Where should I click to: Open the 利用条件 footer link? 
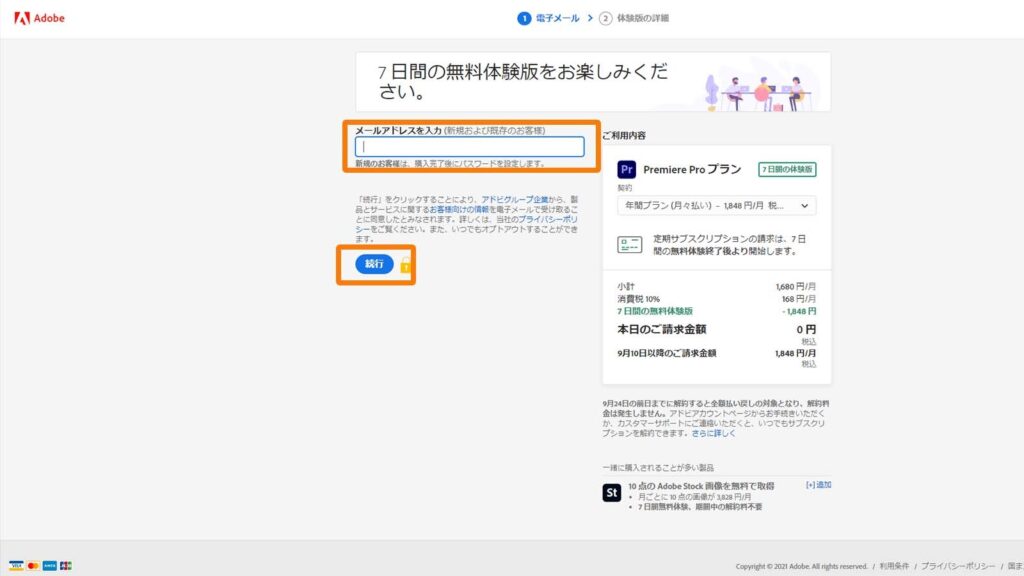coord(894,566)
